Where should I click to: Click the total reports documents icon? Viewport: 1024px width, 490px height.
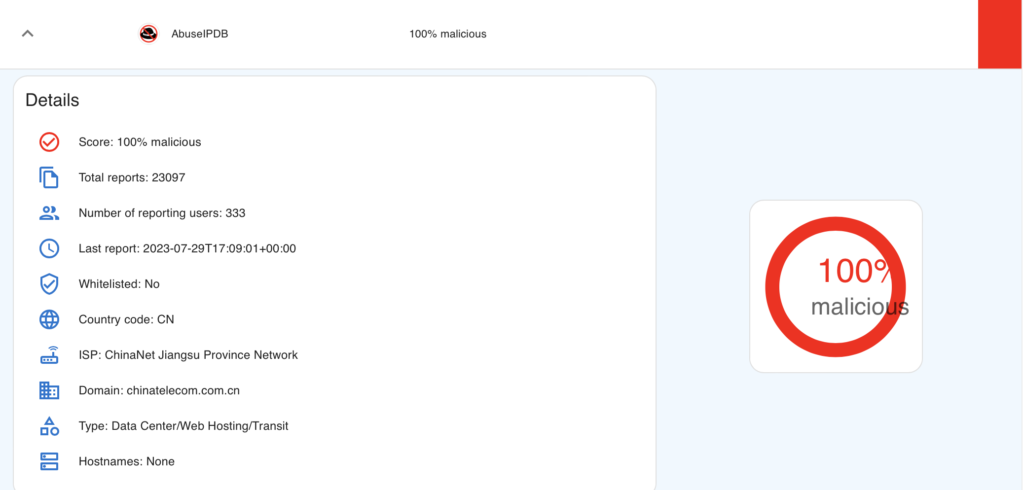click(x=49, y=178)
